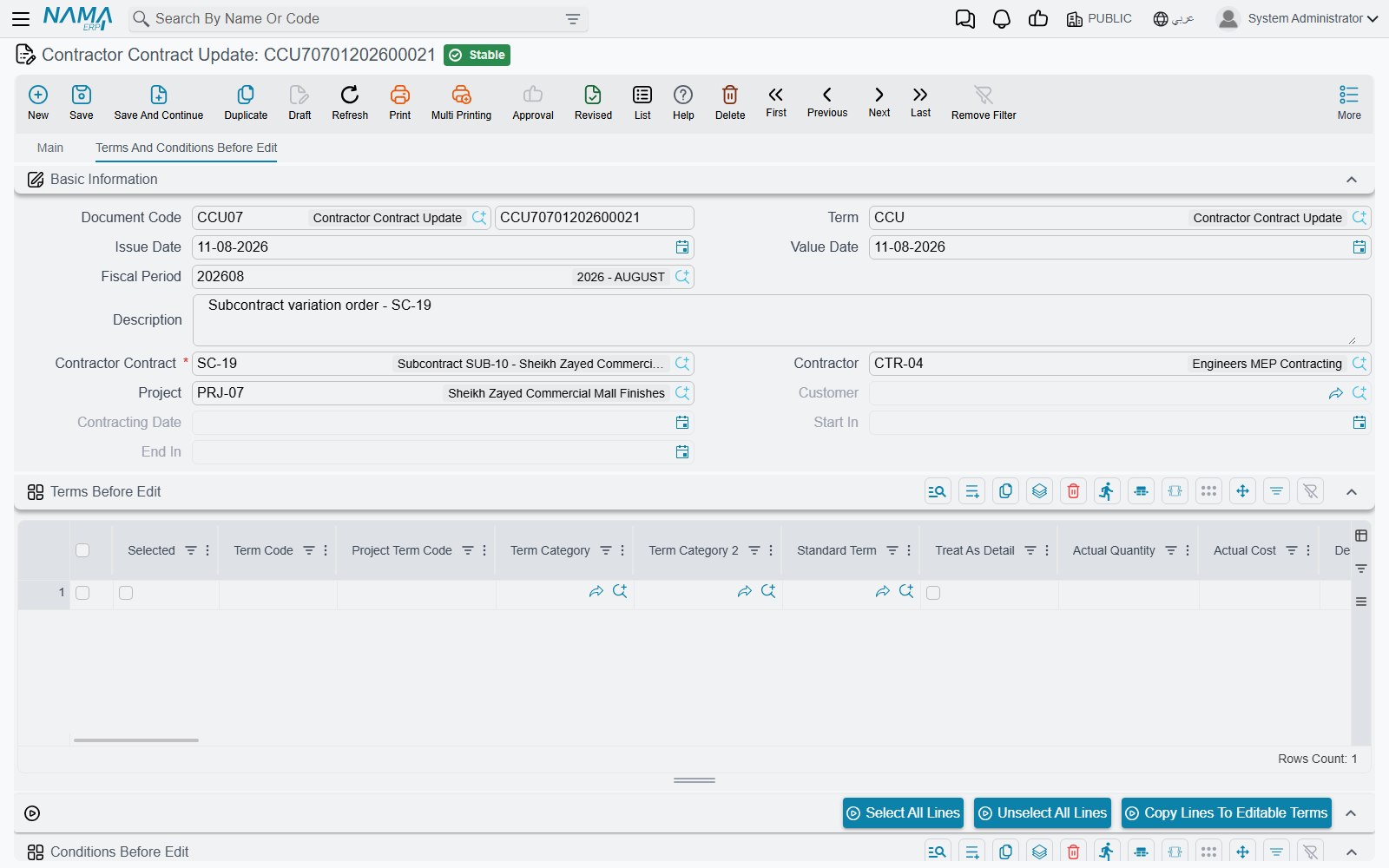Go to the Next record

tap(879, 102)
